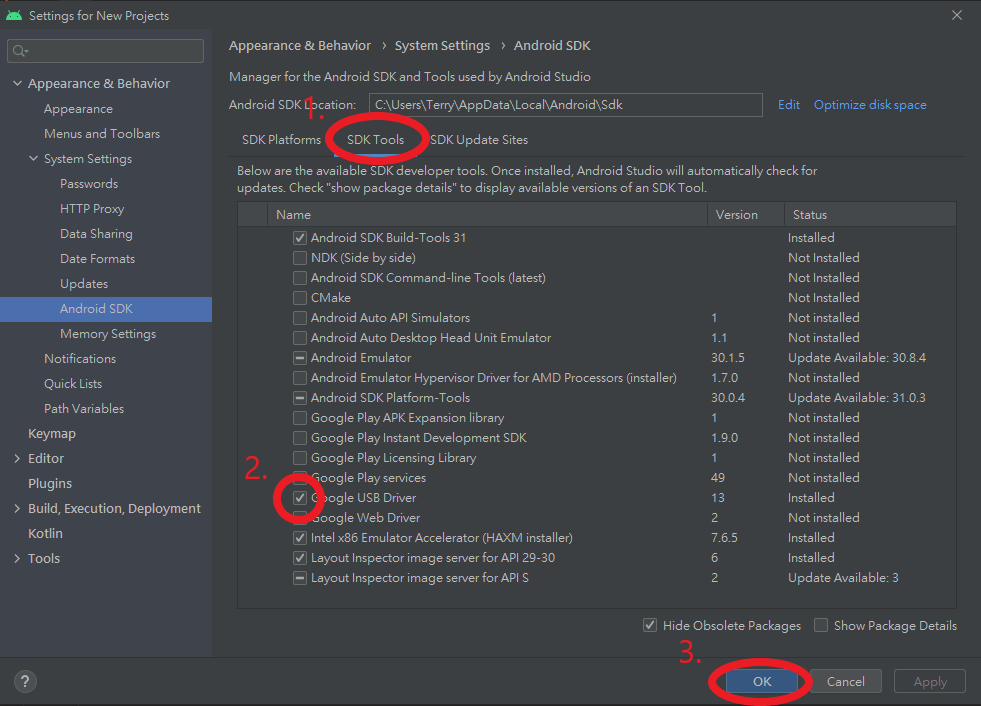Open Path Variables settings
This screenshot has width=981, height=706.
click(84, 409)
